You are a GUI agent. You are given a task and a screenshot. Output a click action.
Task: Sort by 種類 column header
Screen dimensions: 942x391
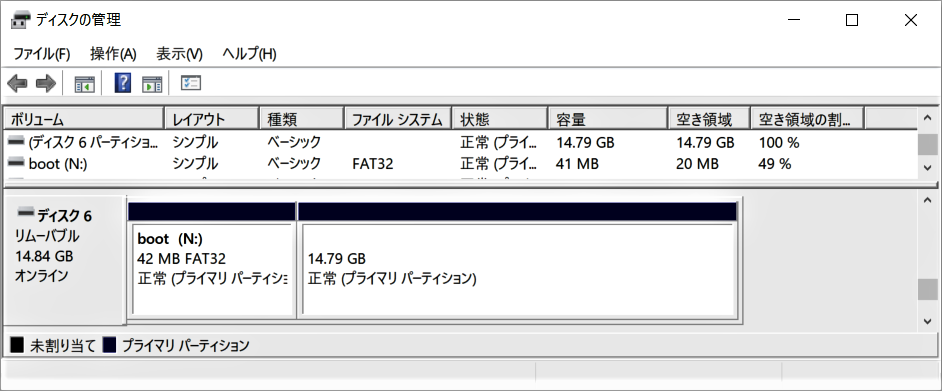(302, 119)
